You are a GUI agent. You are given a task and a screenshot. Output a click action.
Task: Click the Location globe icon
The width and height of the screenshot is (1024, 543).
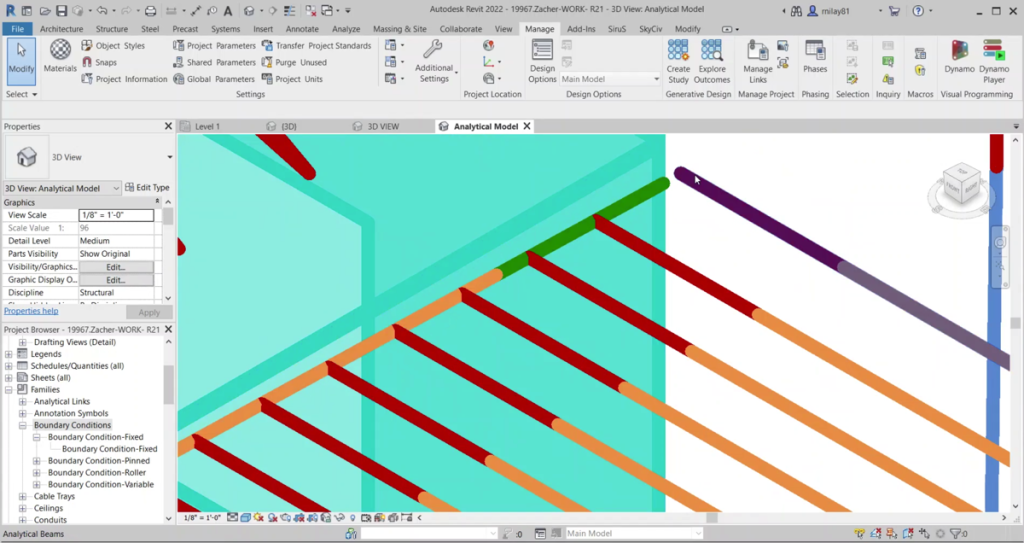click(488, 45)
